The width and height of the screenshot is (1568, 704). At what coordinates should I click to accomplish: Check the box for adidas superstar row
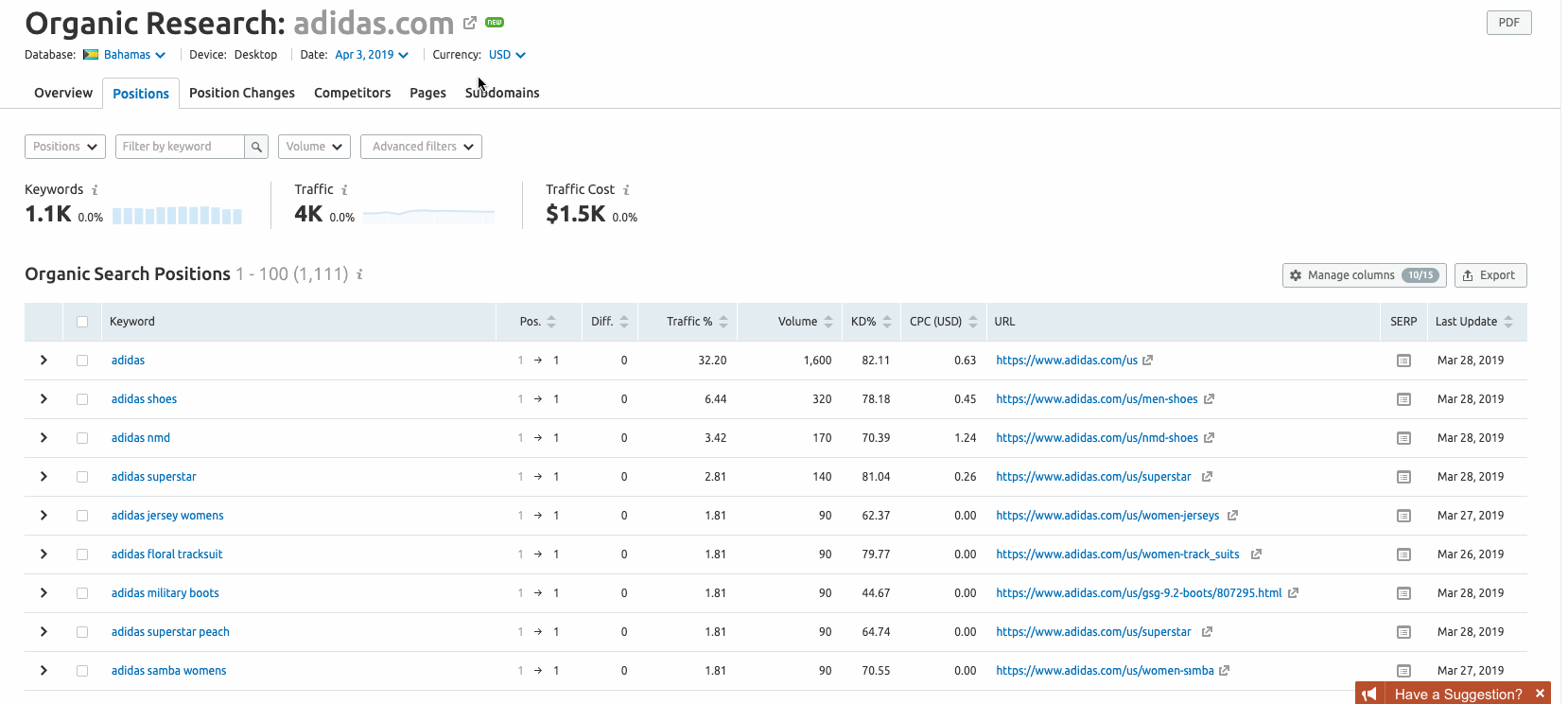82,477
